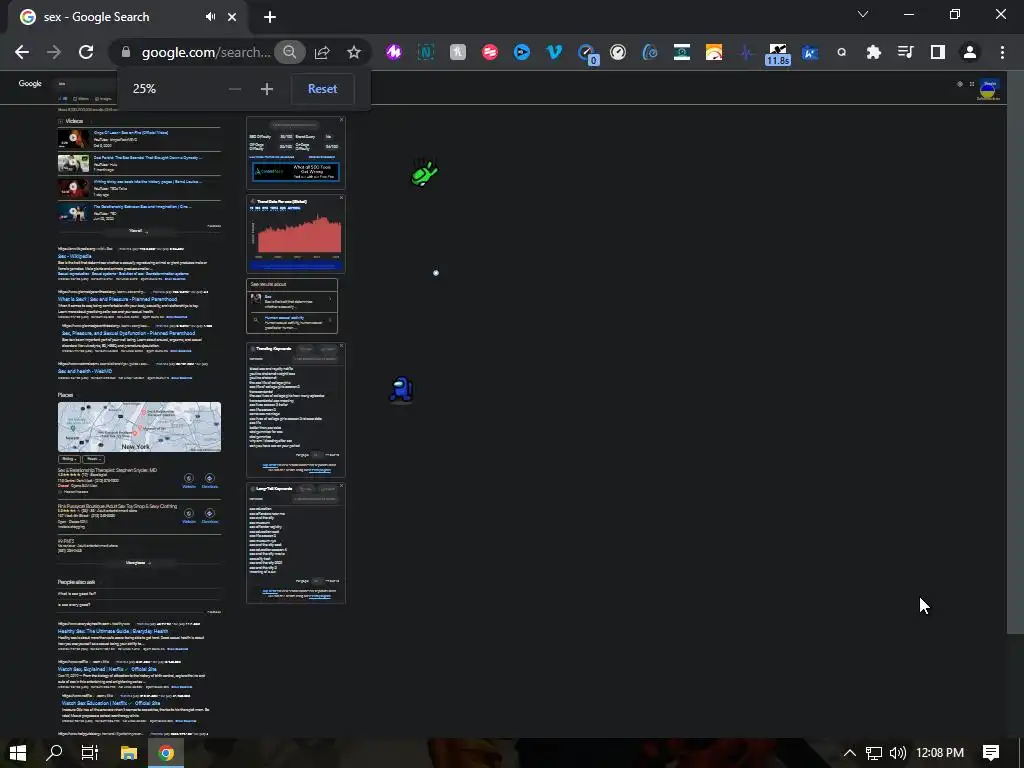The height and width of the screenshot is (768, 1024).
Task: Open pink striped circle extension icon
Action: point(490,52)
